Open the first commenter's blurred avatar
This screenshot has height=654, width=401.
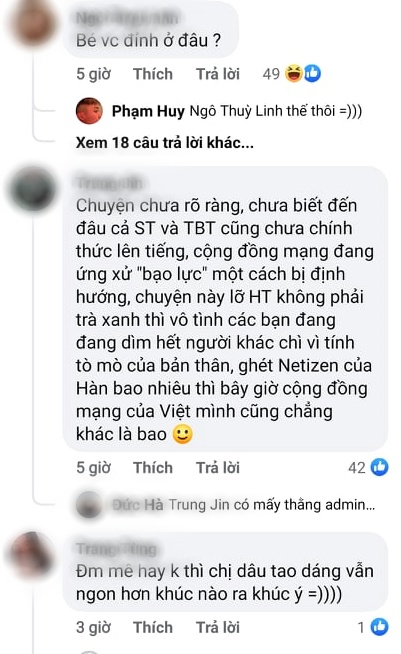33,23
